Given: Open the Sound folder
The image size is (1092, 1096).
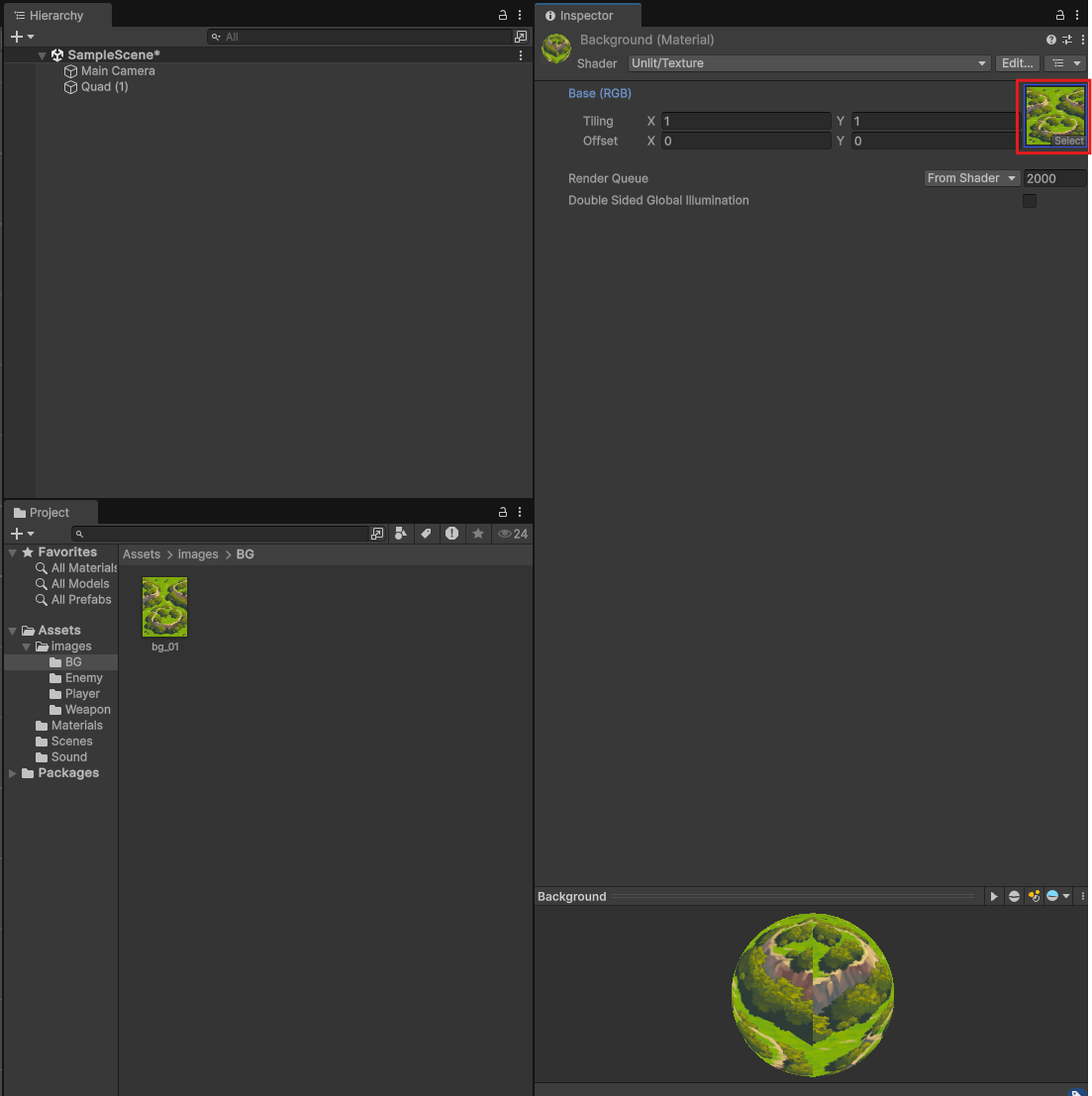Looking at the screenshot, I should [61, 757].
